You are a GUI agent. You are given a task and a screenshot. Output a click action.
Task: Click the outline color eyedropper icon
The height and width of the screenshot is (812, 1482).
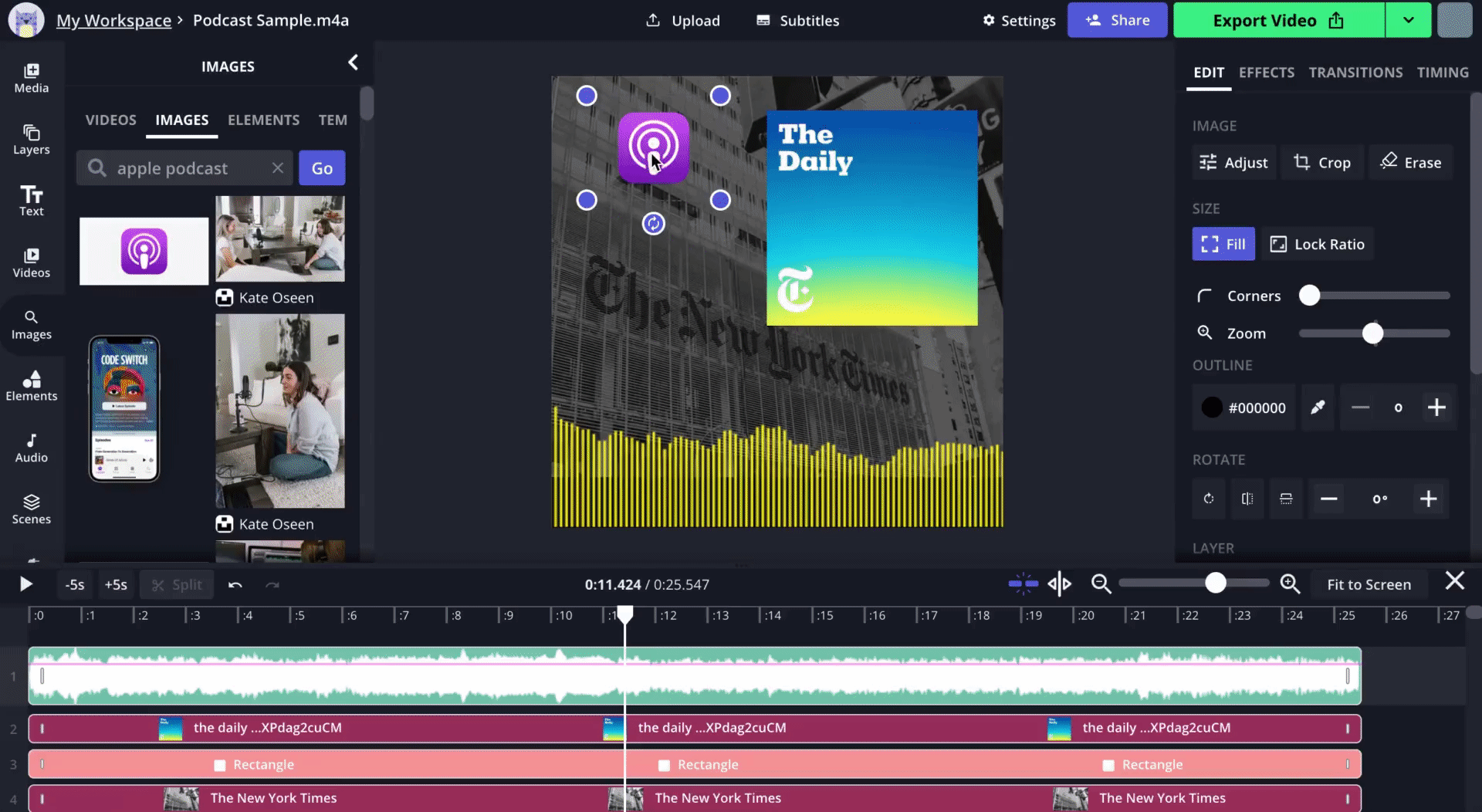[1318, 407]
